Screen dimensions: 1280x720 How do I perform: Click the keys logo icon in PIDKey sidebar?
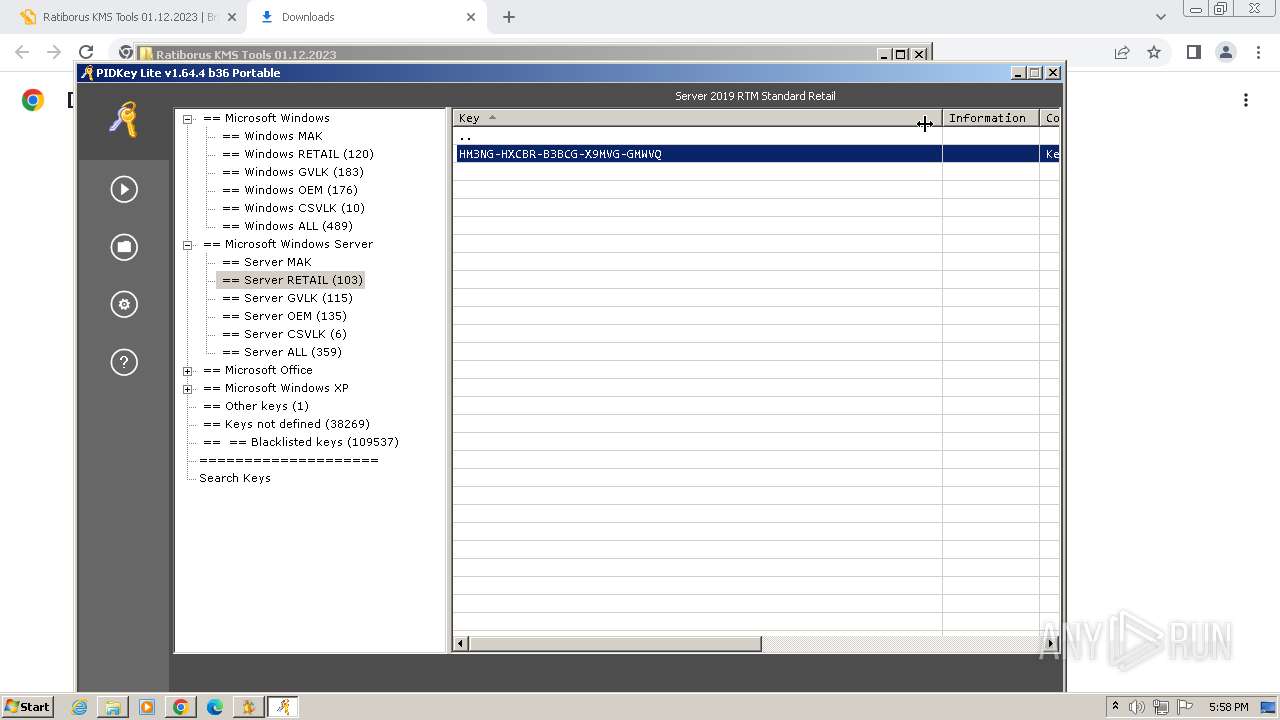click(x=124, y=120)
